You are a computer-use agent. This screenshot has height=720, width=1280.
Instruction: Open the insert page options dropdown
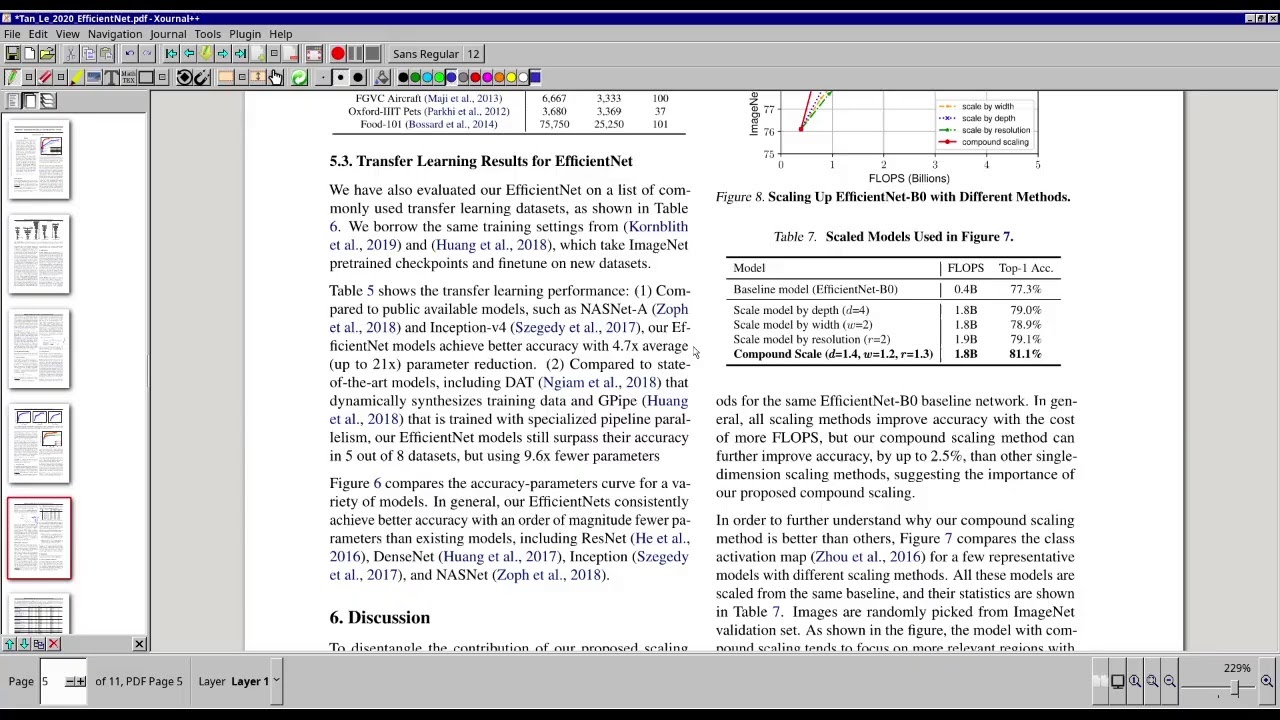click(274, 54)
